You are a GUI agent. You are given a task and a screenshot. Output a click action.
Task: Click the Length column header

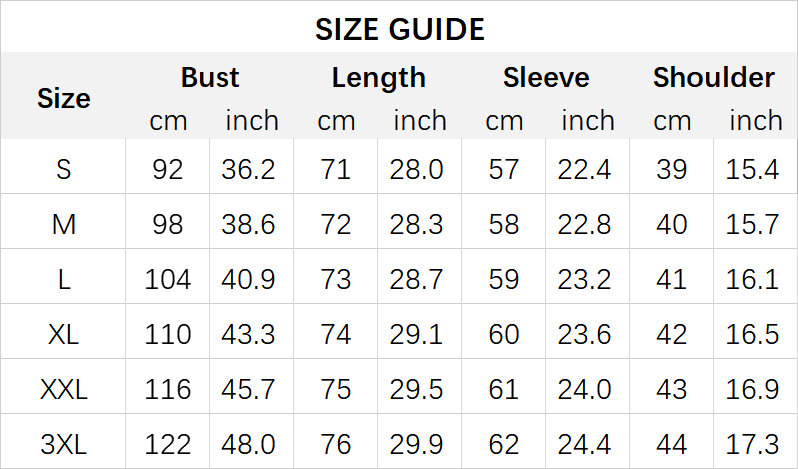[x=378, y=77]
